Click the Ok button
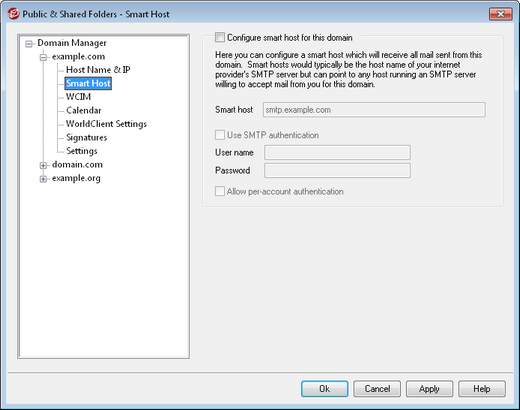This screenshot has width=520, height=410. coord(325,389)
